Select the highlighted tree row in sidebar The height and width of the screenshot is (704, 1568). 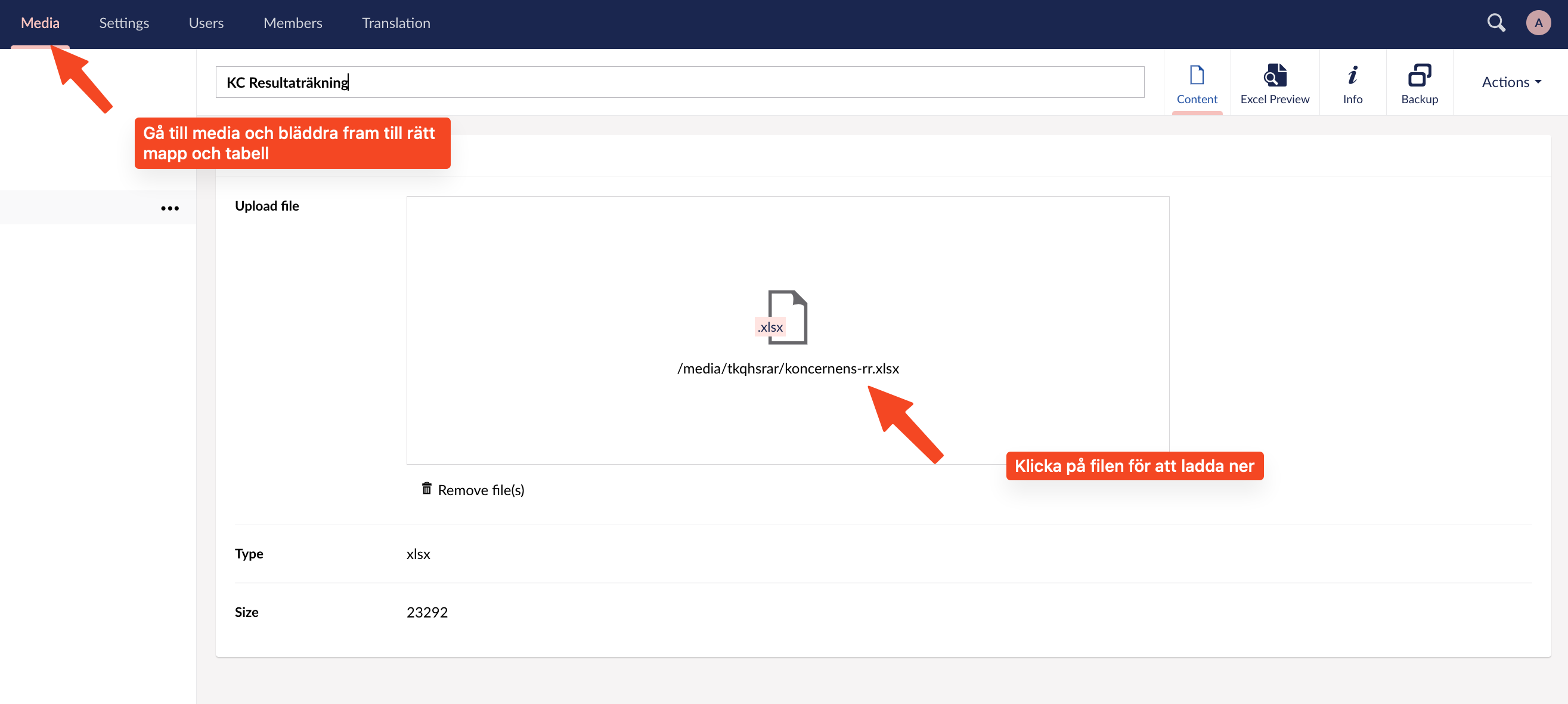click(79, 208)
